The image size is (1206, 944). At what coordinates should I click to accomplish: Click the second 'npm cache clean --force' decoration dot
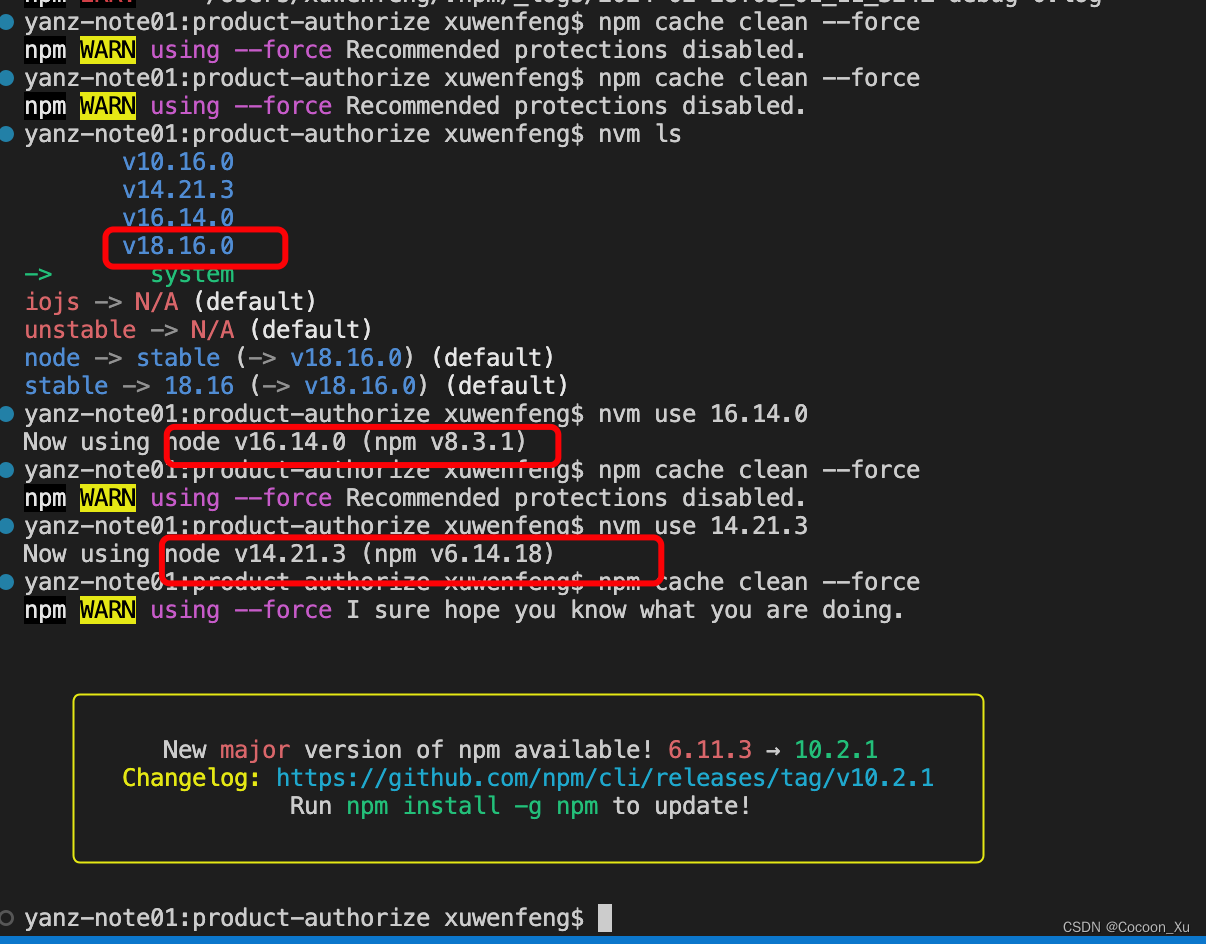8,77
